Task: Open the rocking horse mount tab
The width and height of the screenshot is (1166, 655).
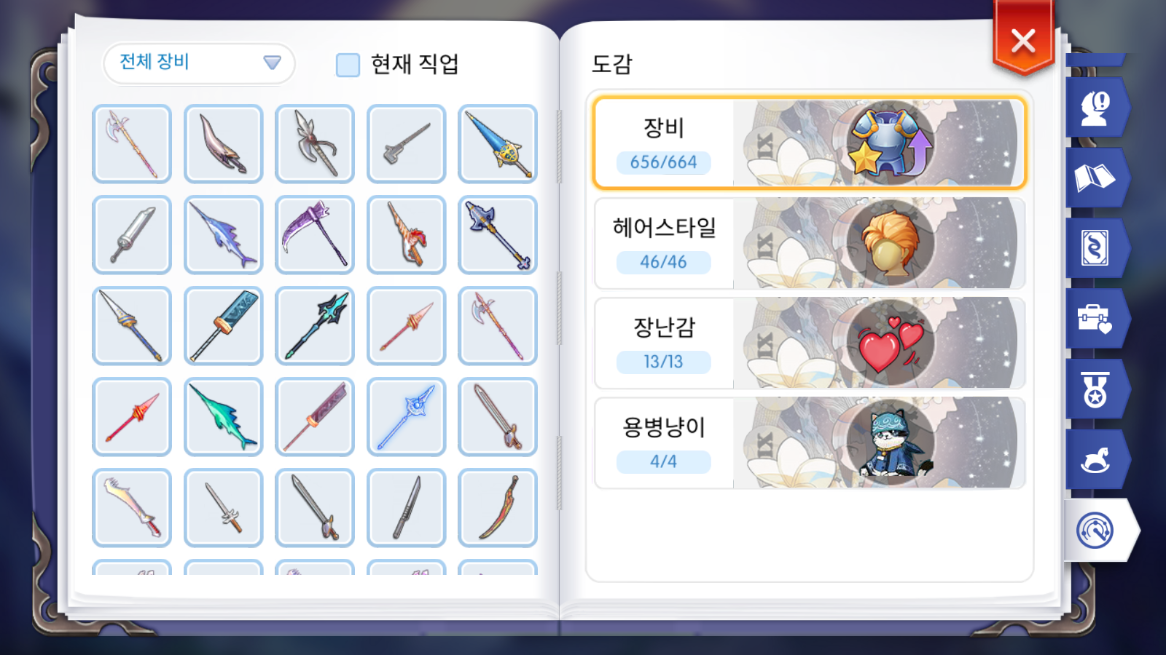Action: [x=1095, y=459]
